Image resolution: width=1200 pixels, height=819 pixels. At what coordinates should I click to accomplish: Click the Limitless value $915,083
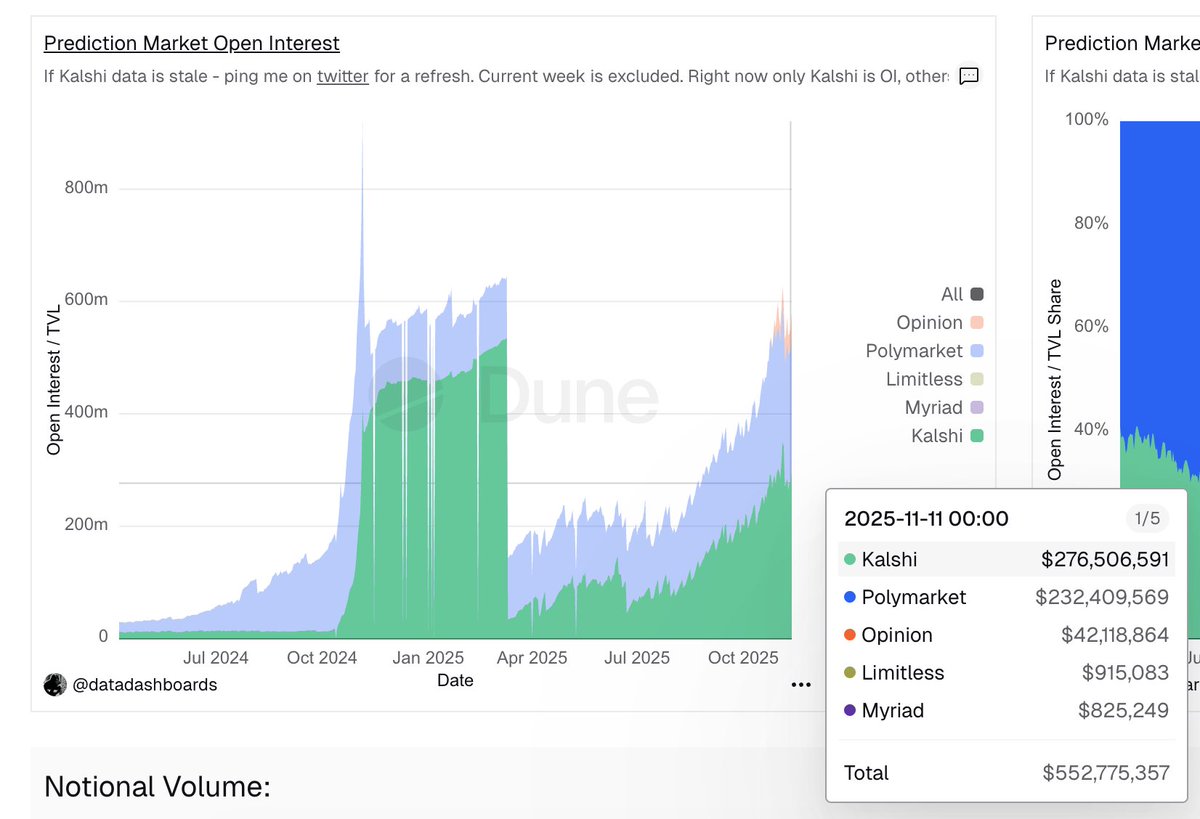[1125, 673]
